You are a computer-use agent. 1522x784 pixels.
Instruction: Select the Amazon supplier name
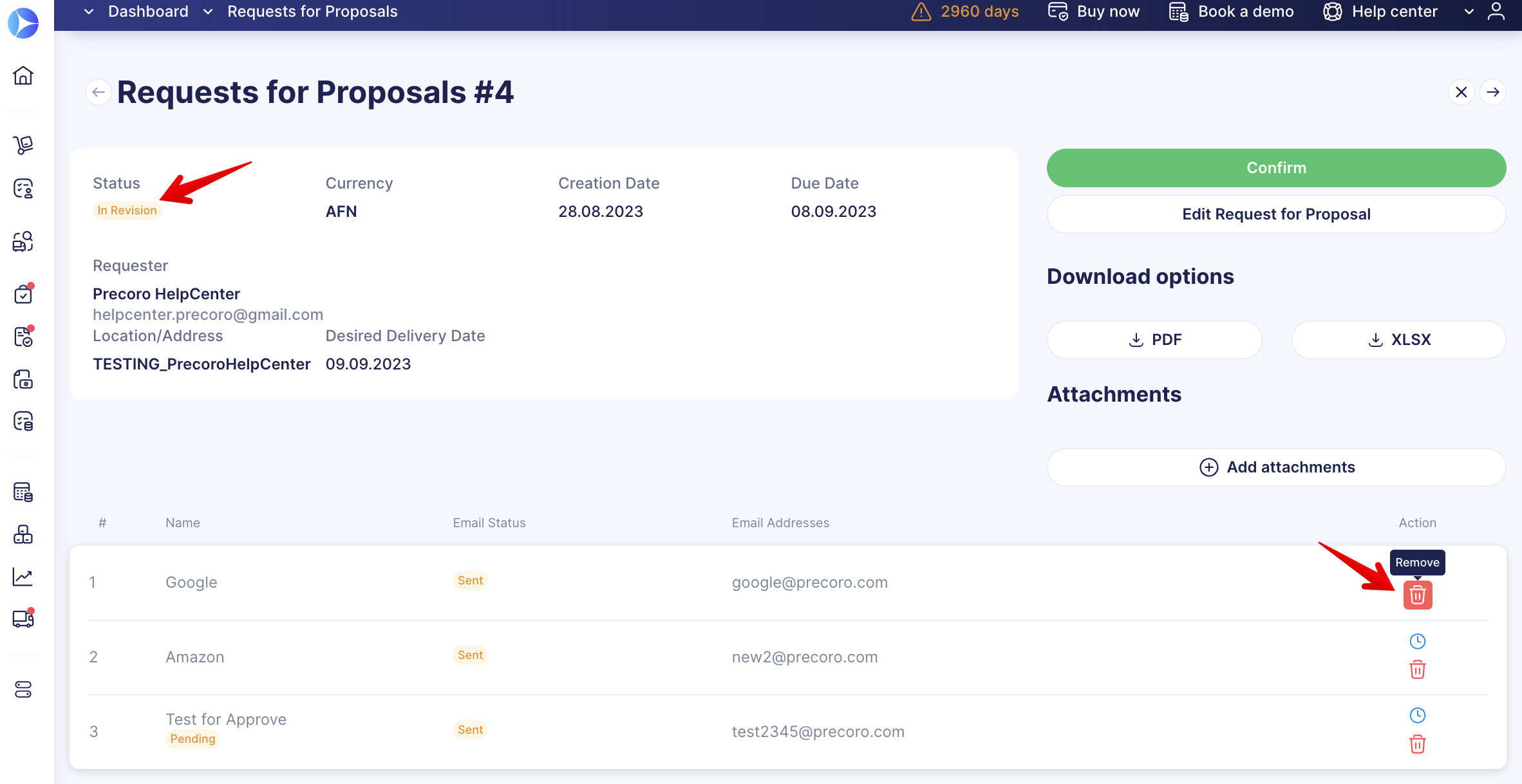coord(195,657)
